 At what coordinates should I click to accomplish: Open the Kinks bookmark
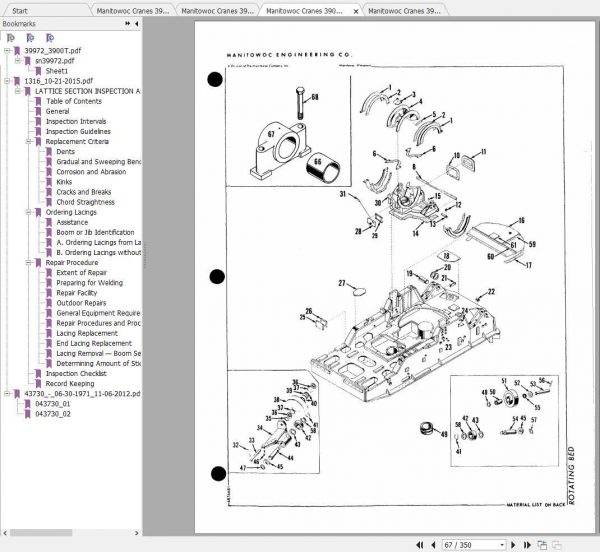click(64, 182)
